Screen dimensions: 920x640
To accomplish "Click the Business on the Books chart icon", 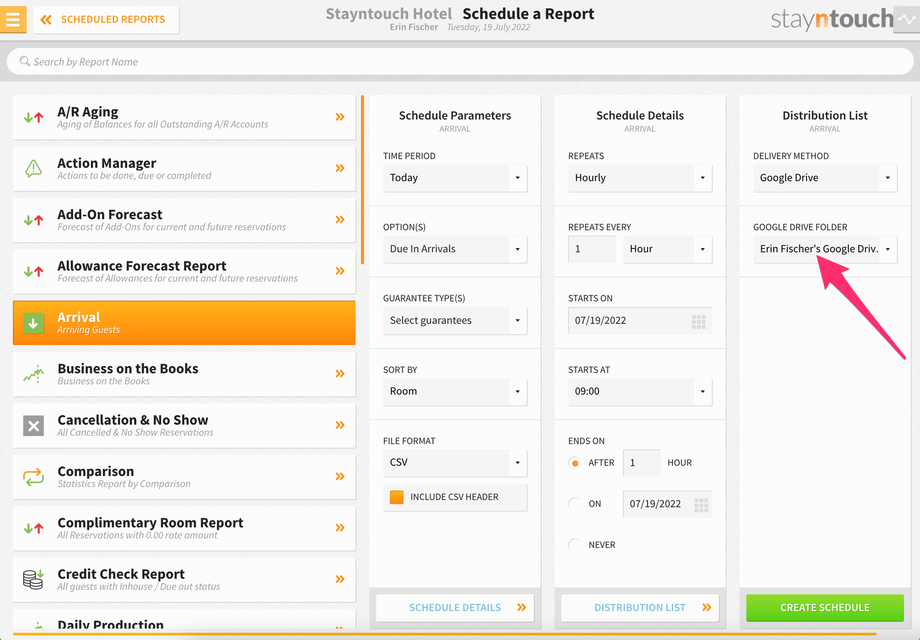I will click(x=33, y=374).
